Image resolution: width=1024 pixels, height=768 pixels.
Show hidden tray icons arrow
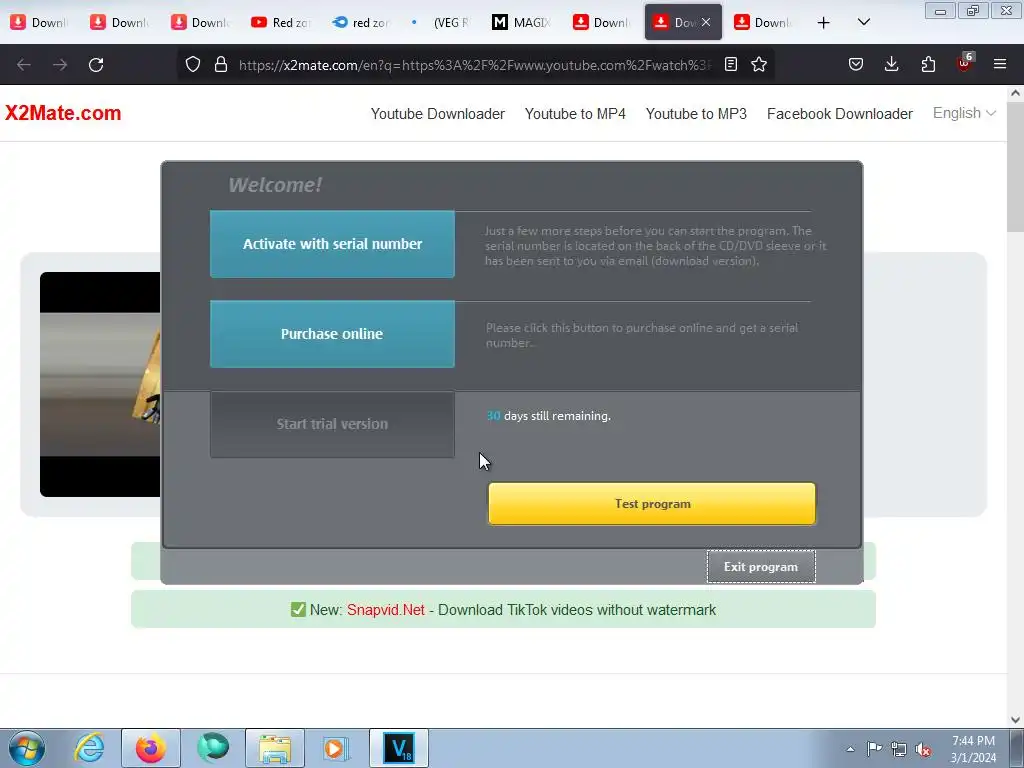tap(850, 749)
